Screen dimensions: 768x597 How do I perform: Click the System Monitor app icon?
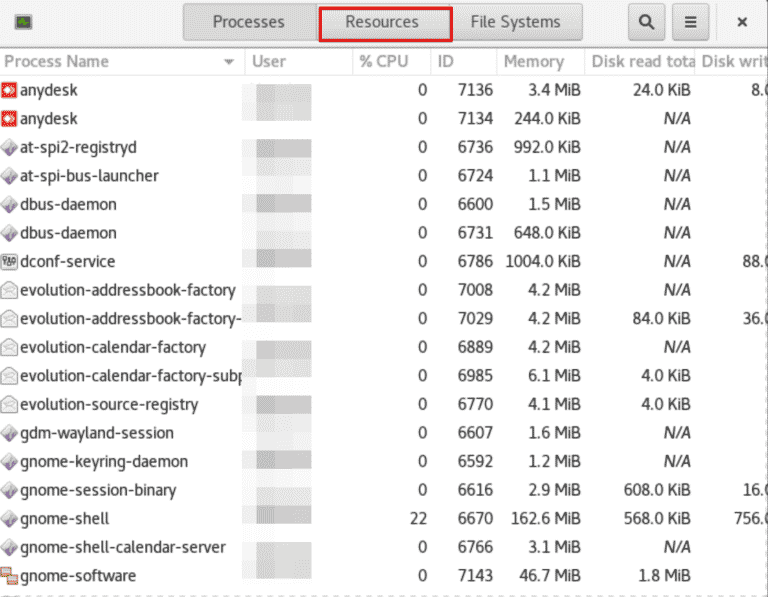pyautogui.click(x=23, y=22)
